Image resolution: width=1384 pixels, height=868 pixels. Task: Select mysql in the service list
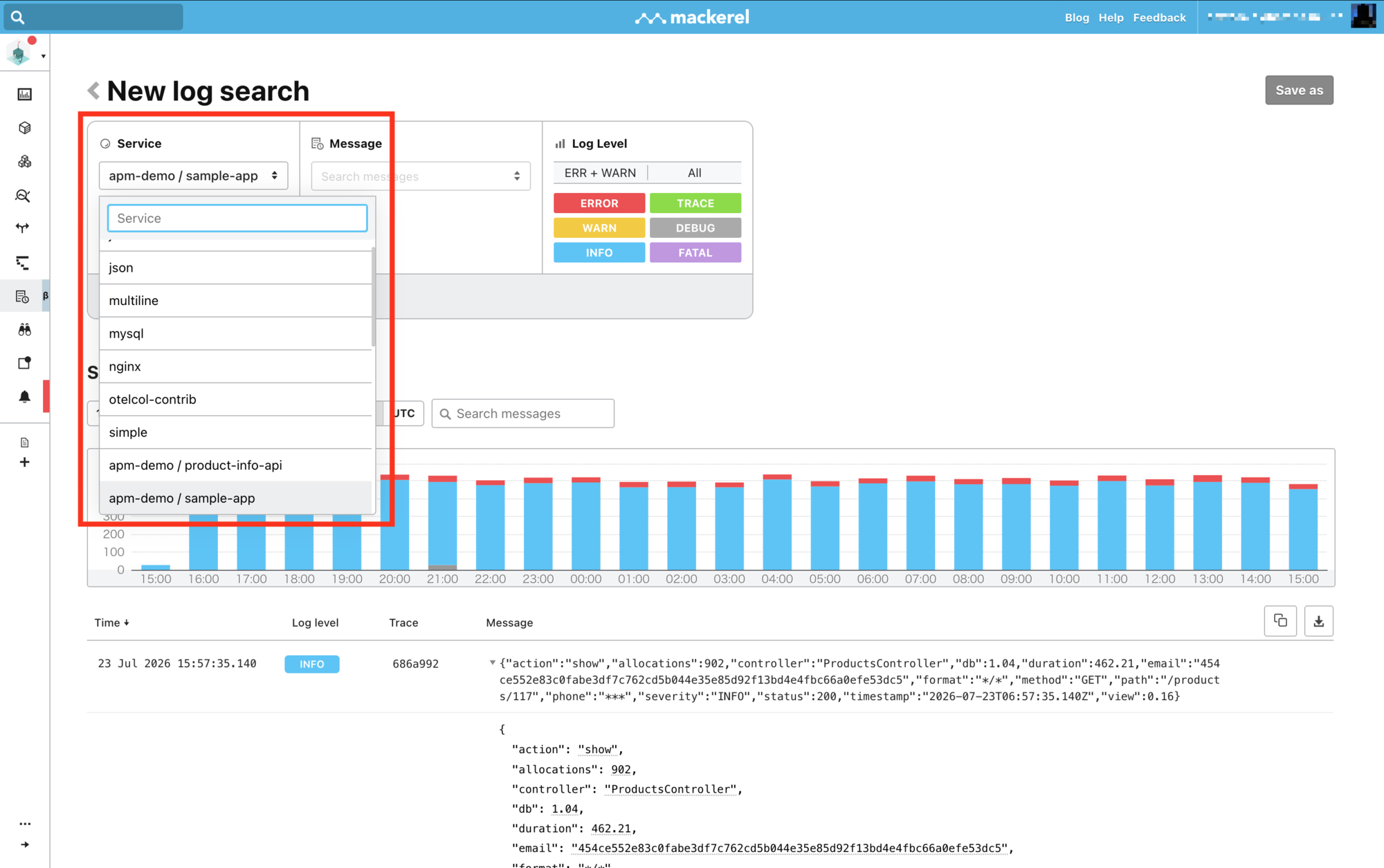235,333
